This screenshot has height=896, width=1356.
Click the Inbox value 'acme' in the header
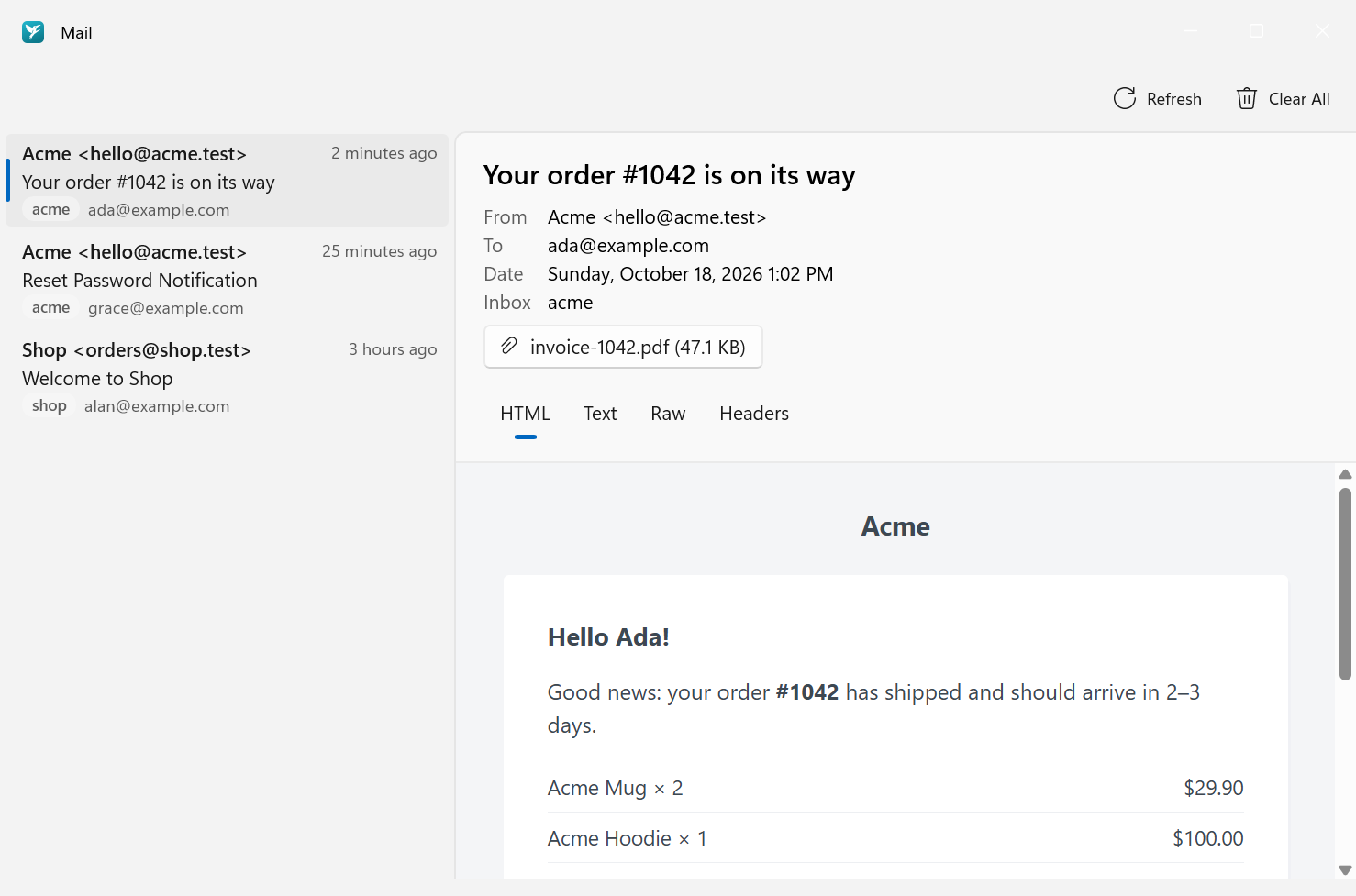click(570, 303)
